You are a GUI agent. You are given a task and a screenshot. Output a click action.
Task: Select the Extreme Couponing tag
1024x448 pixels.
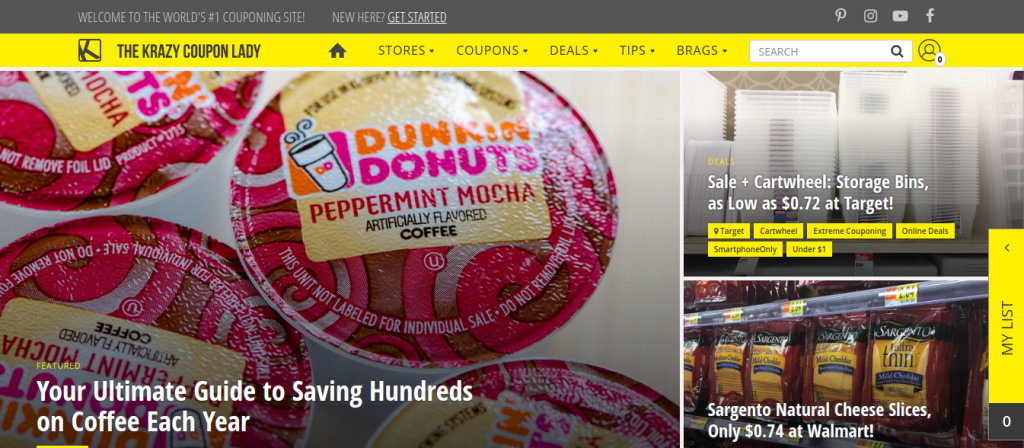pyautogui.click(x=849, y=231)
